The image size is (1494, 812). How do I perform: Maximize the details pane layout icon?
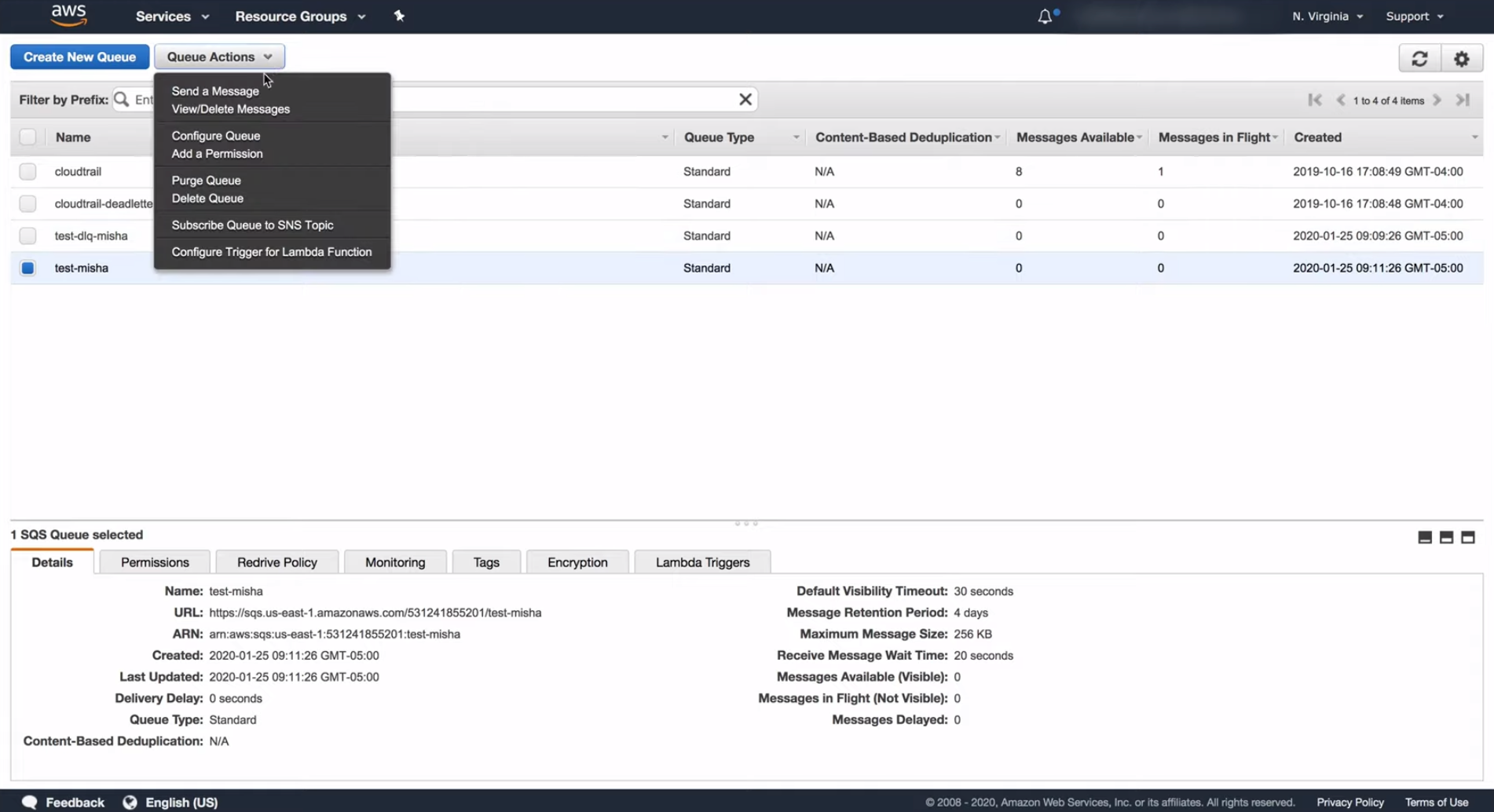click(1467, 537)
